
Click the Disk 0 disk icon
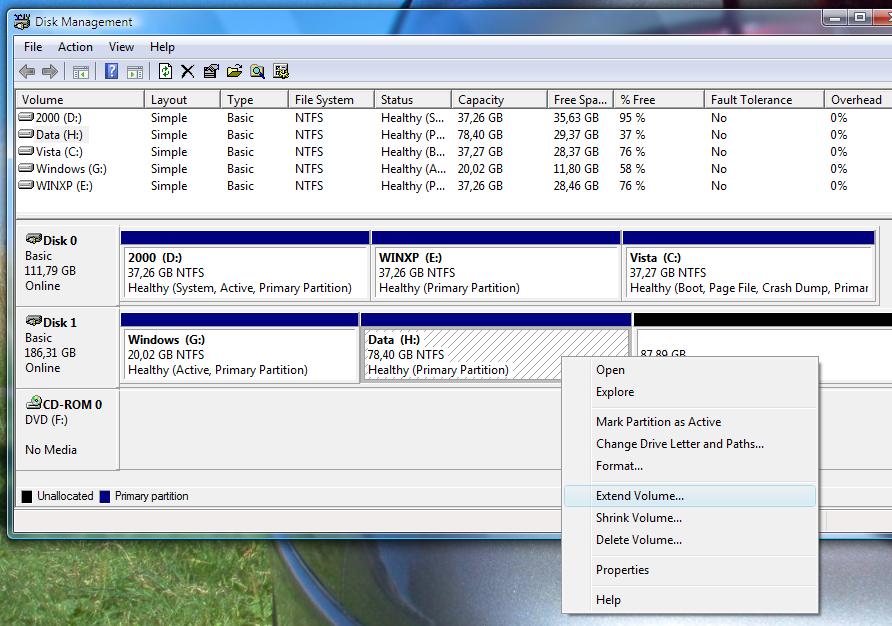coord(34,239)
